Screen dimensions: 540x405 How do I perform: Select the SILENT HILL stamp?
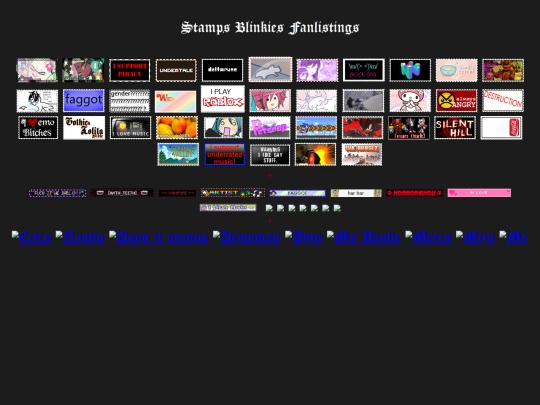click(455, 128)
